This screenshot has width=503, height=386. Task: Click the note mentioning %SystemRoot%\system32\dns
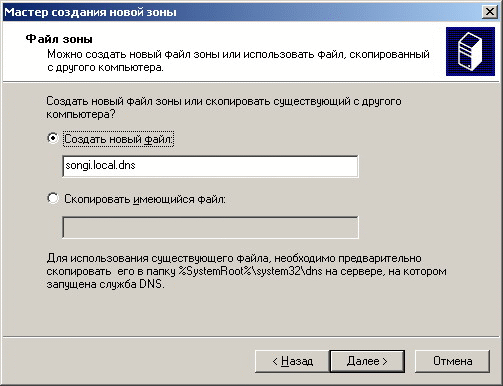click(x=246, y=271)
